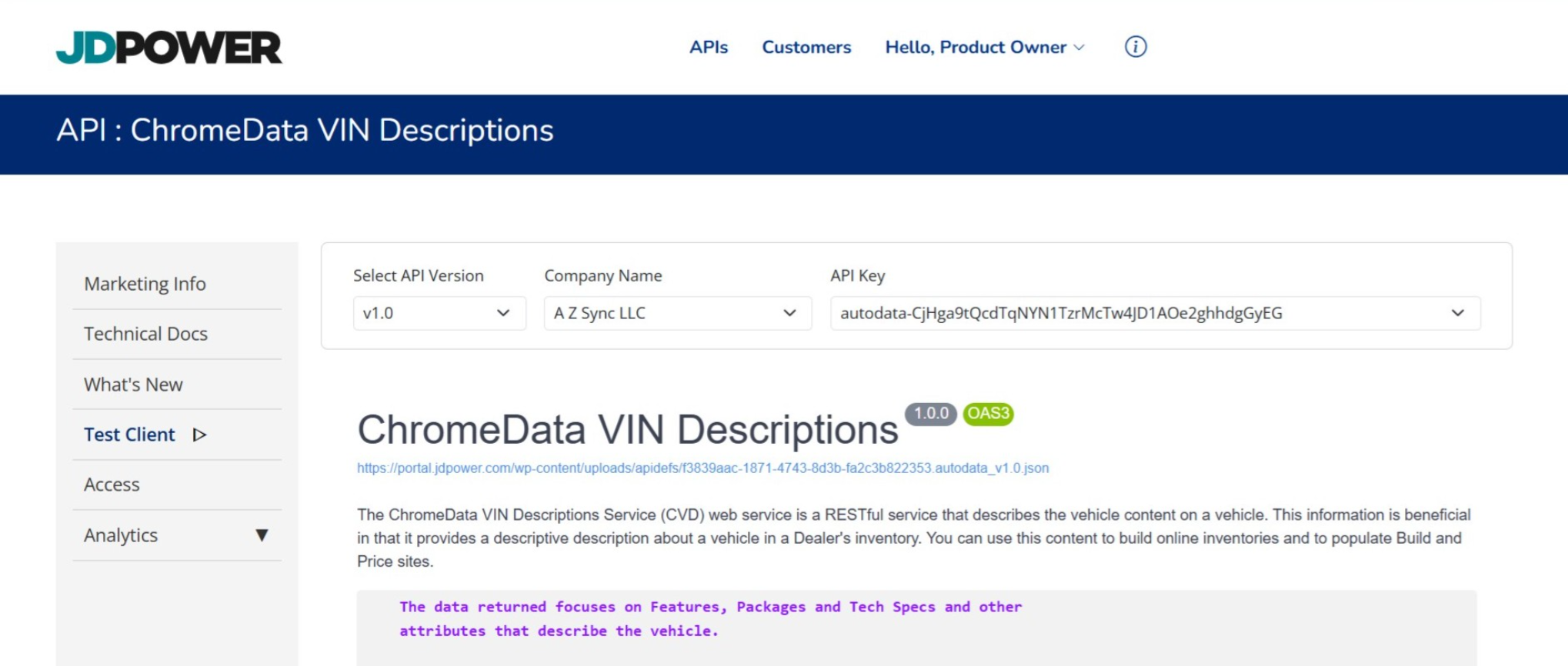Open the Access sidebar item
The width and height of the screenshot is (1568, 666).
[x=112, y=485]
